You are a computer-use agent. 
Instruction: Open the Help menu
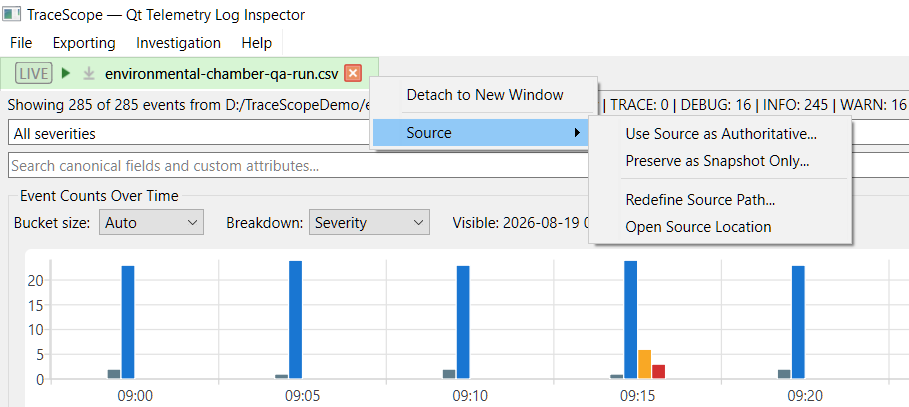(256, 43)
